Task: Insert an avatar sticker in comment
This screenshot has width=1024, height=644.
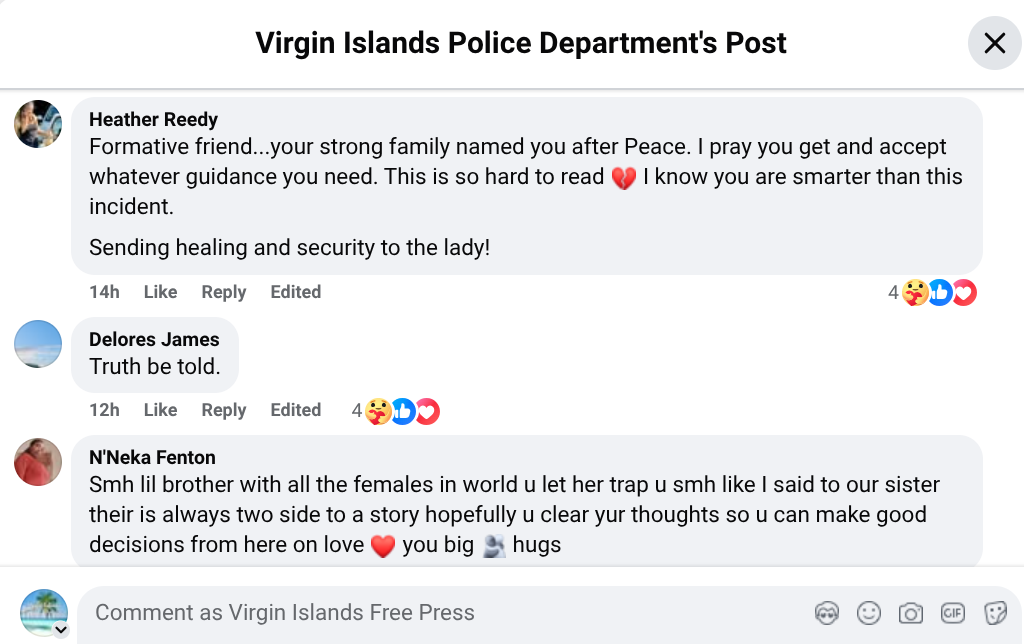Action: (x=826, y=613)
